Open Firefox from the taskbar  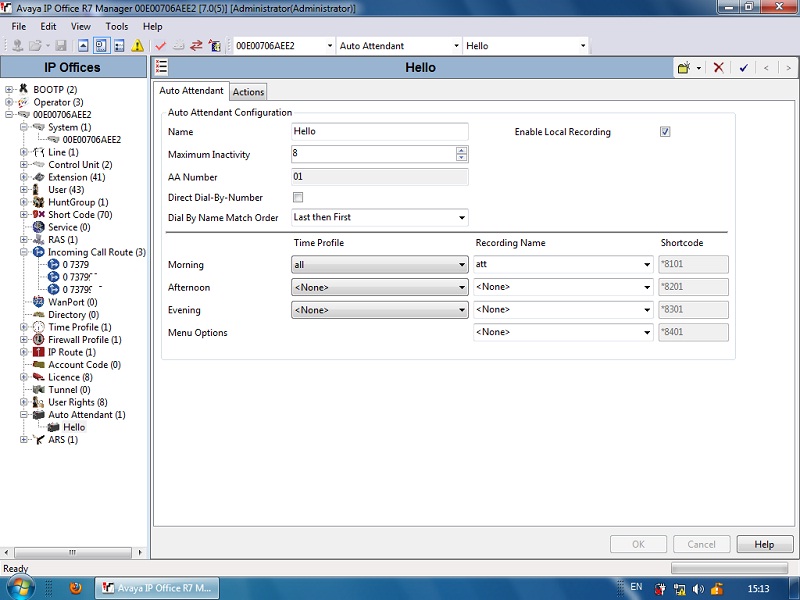tap(76, 588)
